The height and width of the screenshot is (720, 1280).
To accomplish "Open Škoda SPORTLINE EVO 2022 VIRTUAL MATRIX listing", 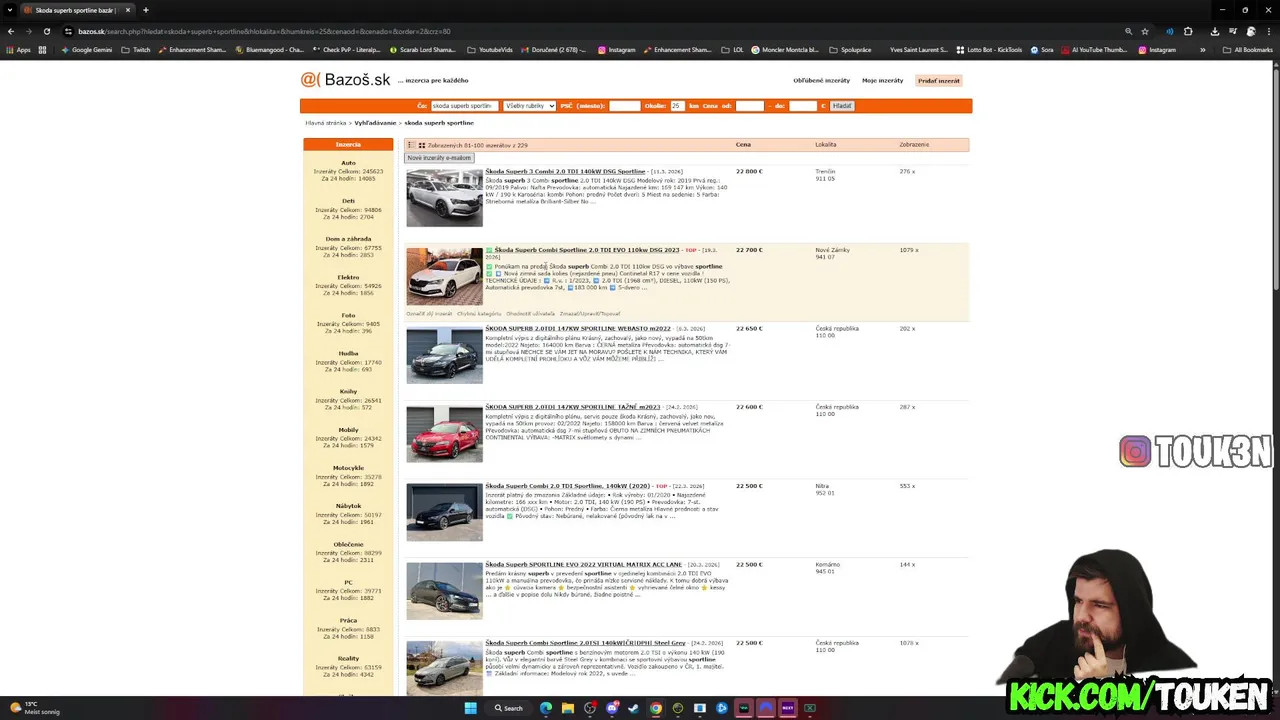I will coord(584,565).
